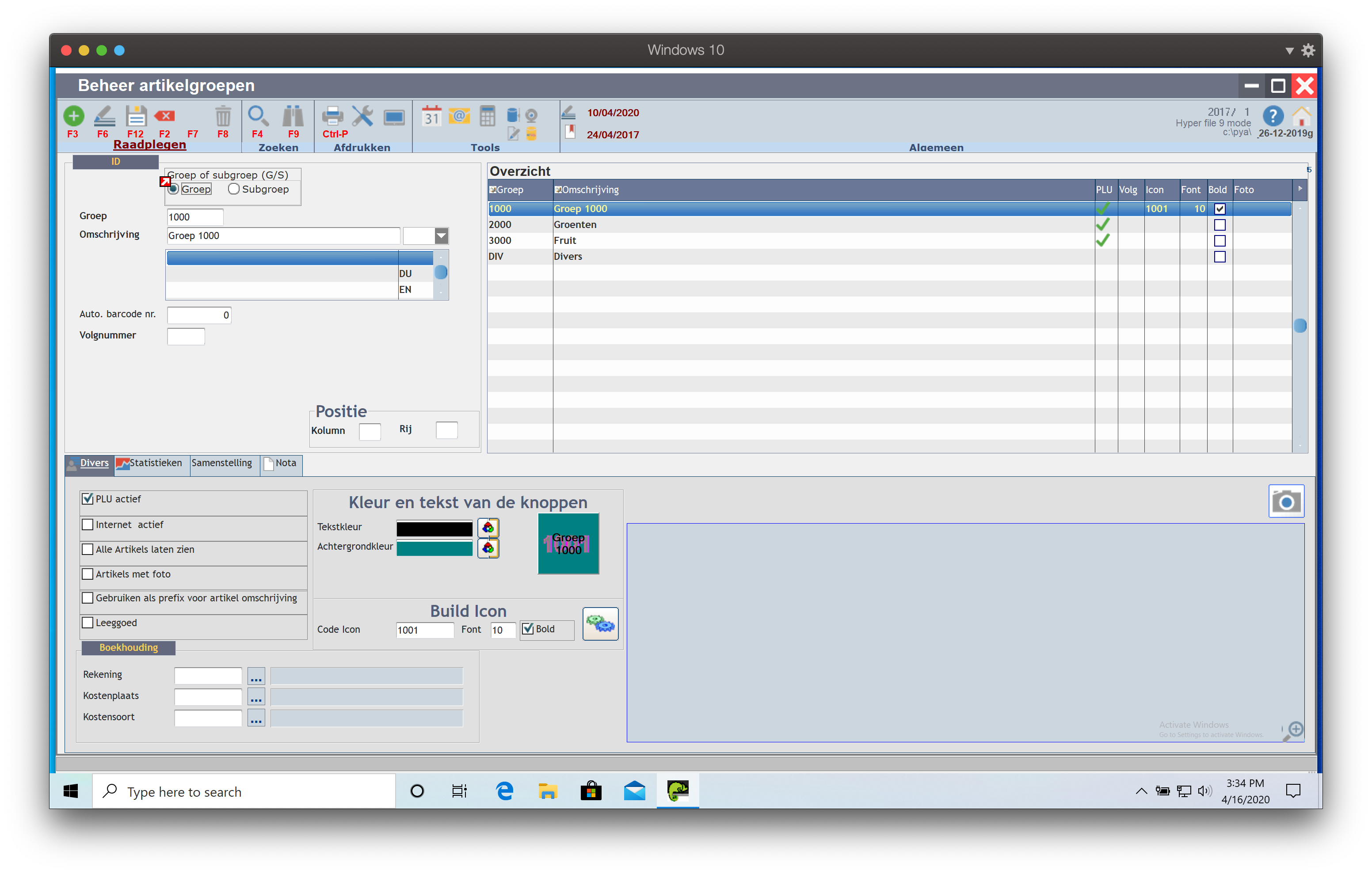Open the calculator tool icon
The width and height of the screenshot is (1372, 874).
(487, 116)
